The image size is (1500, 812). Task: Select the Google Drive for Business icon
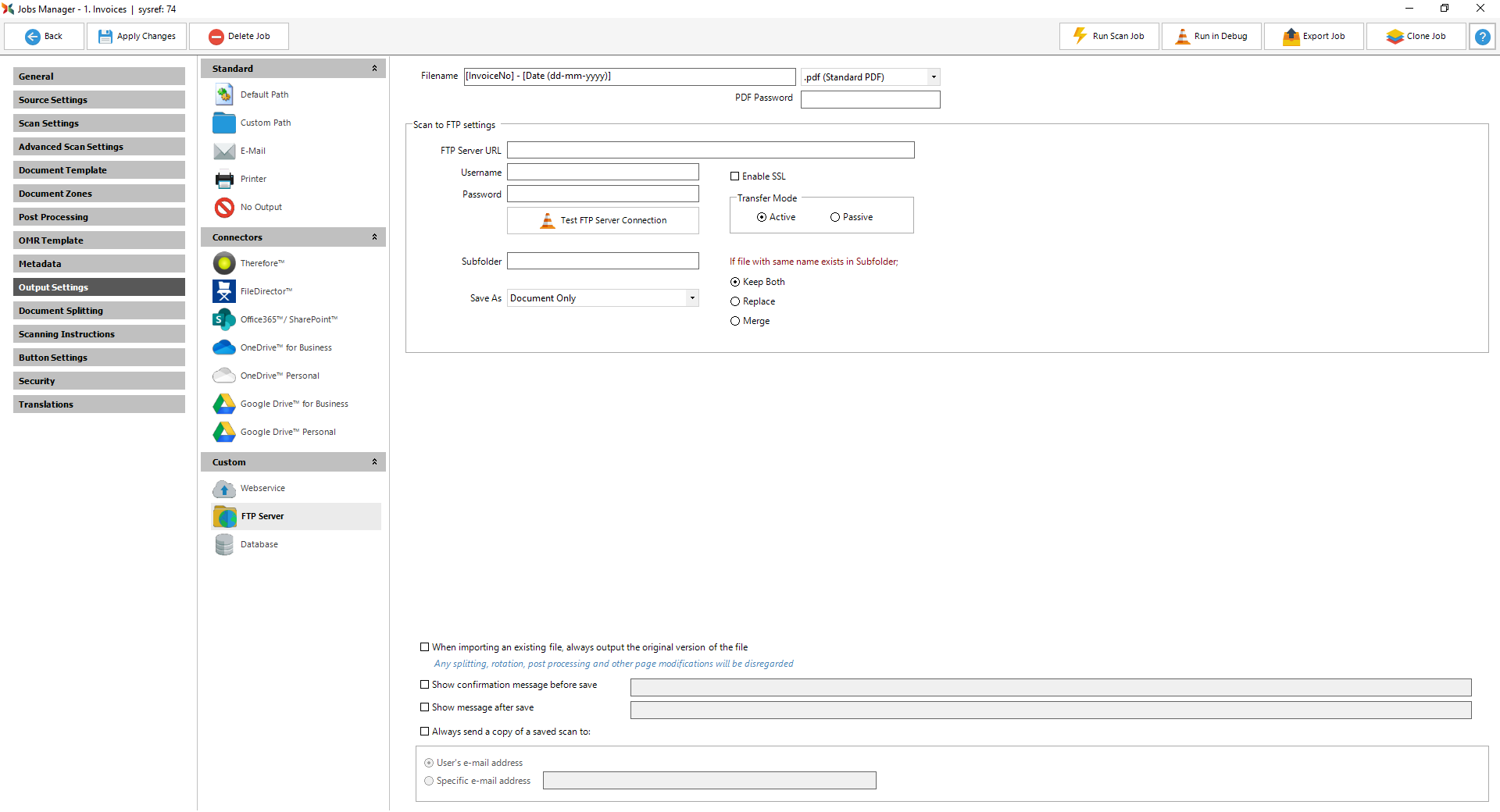224,404
